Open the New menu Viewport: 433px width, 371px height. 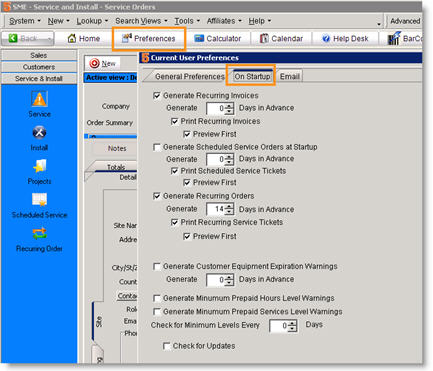(x=58, y=21)
